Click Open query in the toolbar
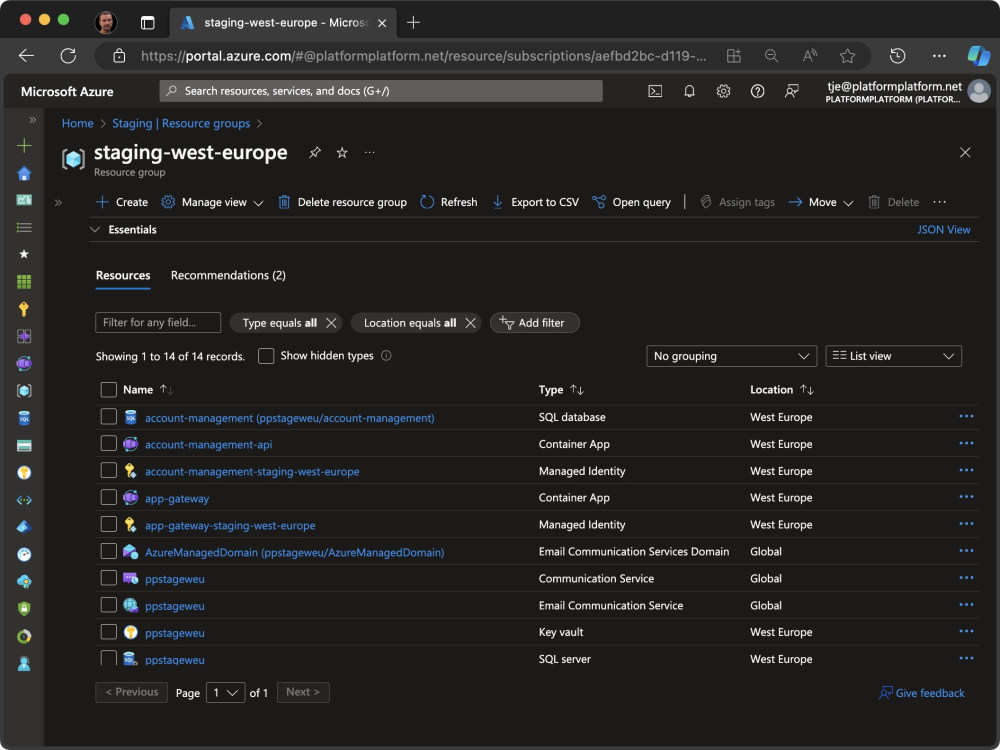The width and height of the screenshot is (1000, 750). pyautogui.click(x=631, y=202)
